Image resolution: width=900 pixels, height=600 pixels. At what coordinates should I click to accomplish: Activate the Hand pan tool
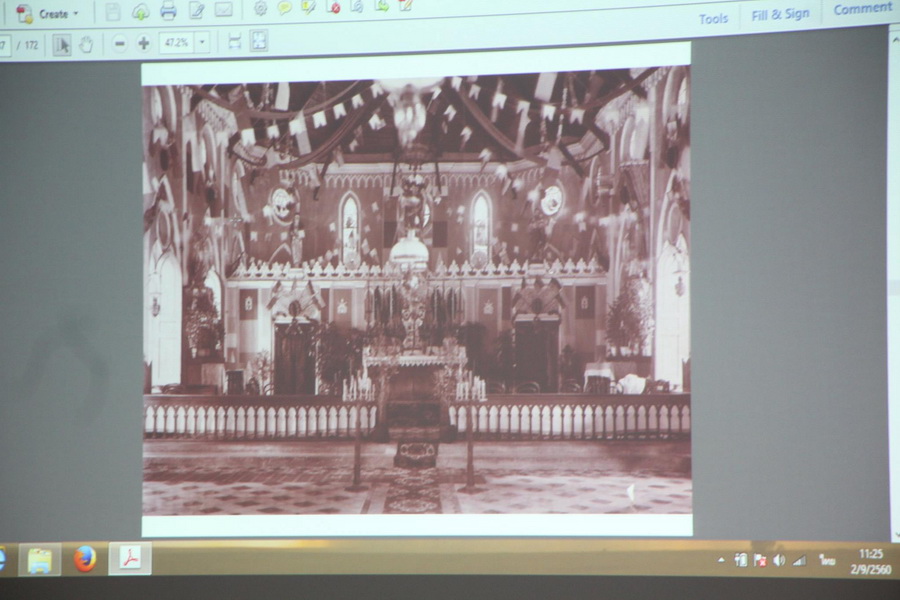[x=86, y=44]
